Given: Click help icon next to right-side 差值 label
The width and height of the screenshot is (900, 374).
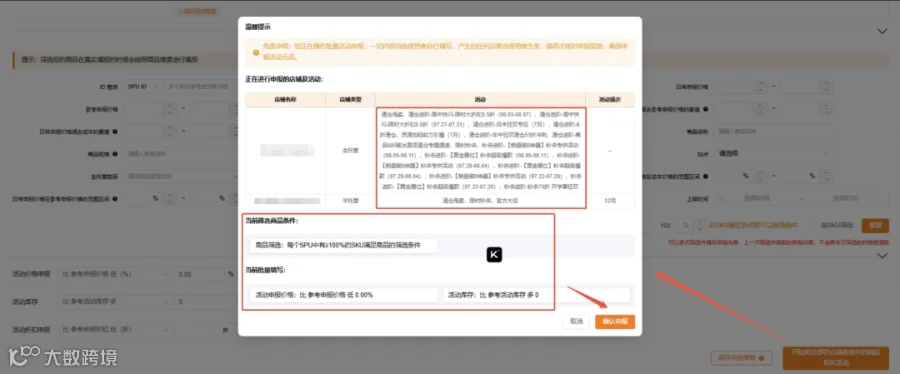Looking at the screenshot, I should point(705,109).
